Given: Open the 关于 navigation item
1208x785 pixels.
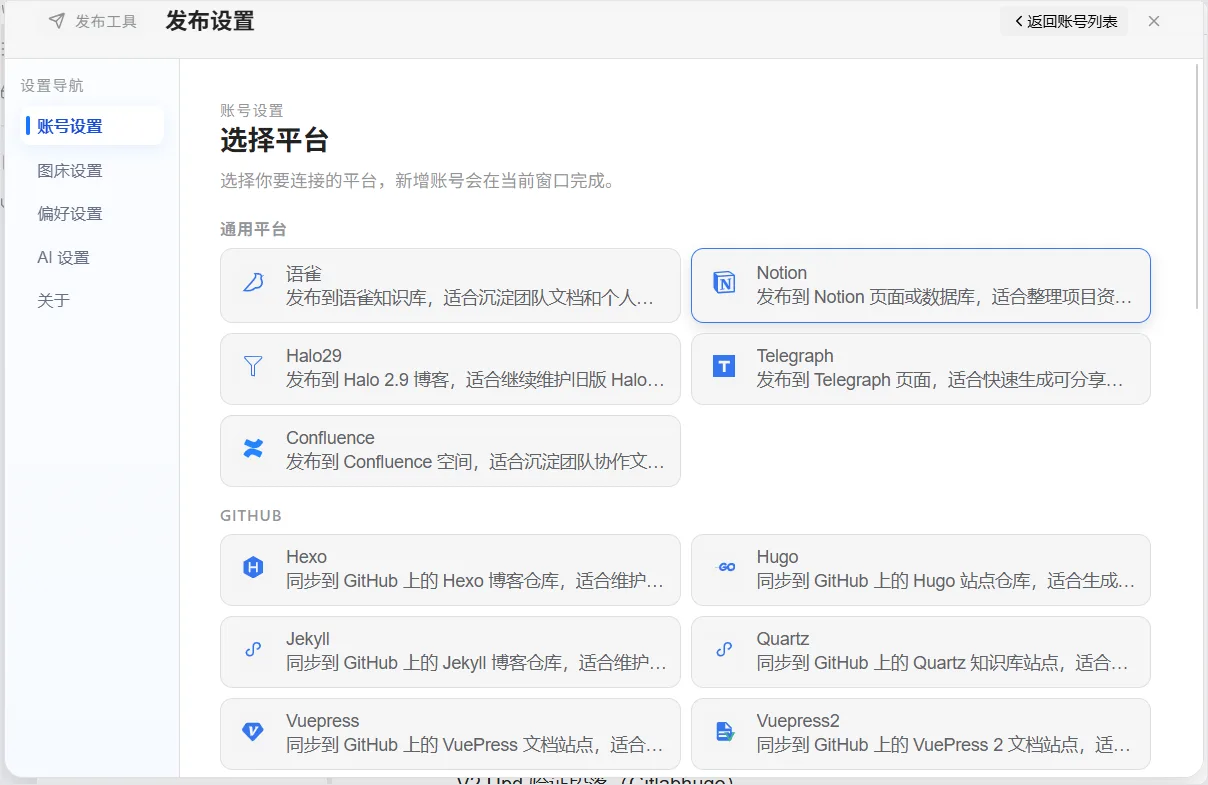Looking at the screenshot, I should point(94,300).
